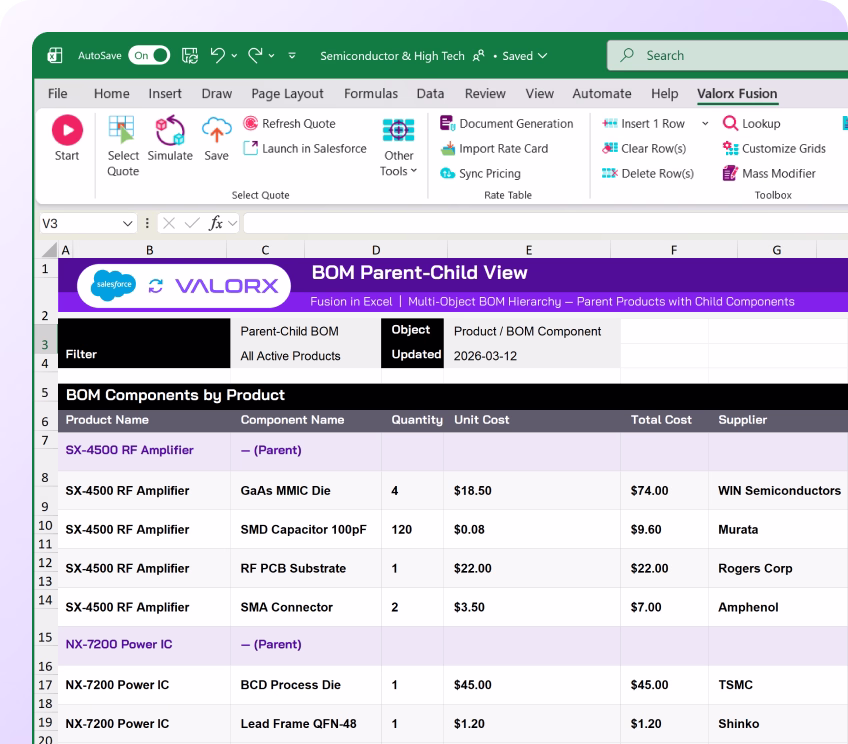Switch to the Home tab
848x744 pixels.
tap(111, 94)
